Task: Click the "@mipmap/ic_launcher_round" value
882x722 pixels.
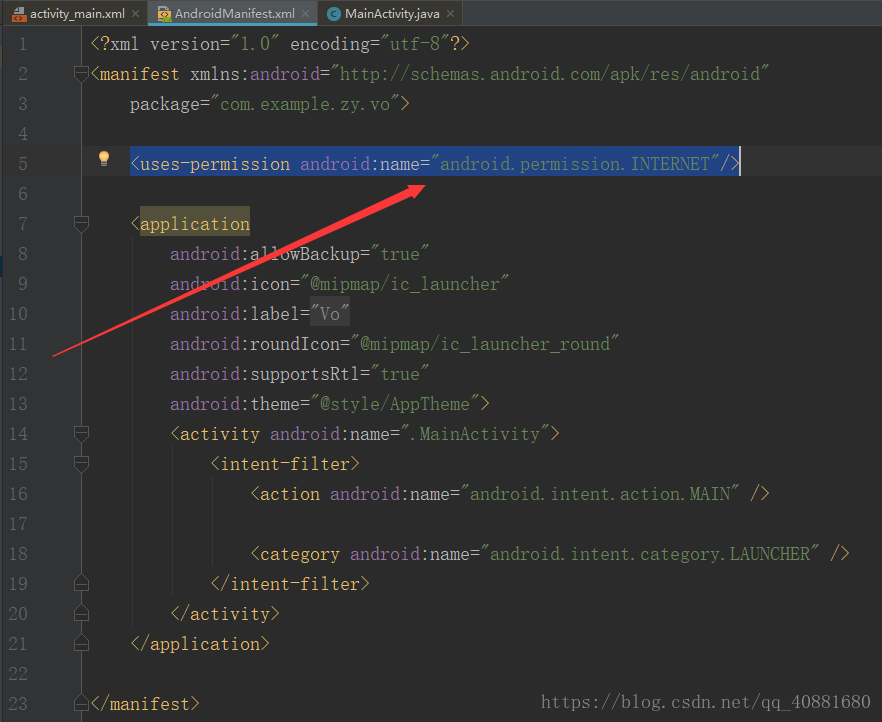Action: pos(485,344)
